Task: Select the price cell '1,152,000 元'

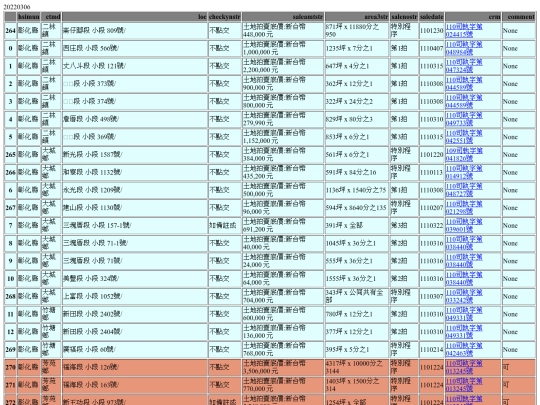Action: click(283, 137)
